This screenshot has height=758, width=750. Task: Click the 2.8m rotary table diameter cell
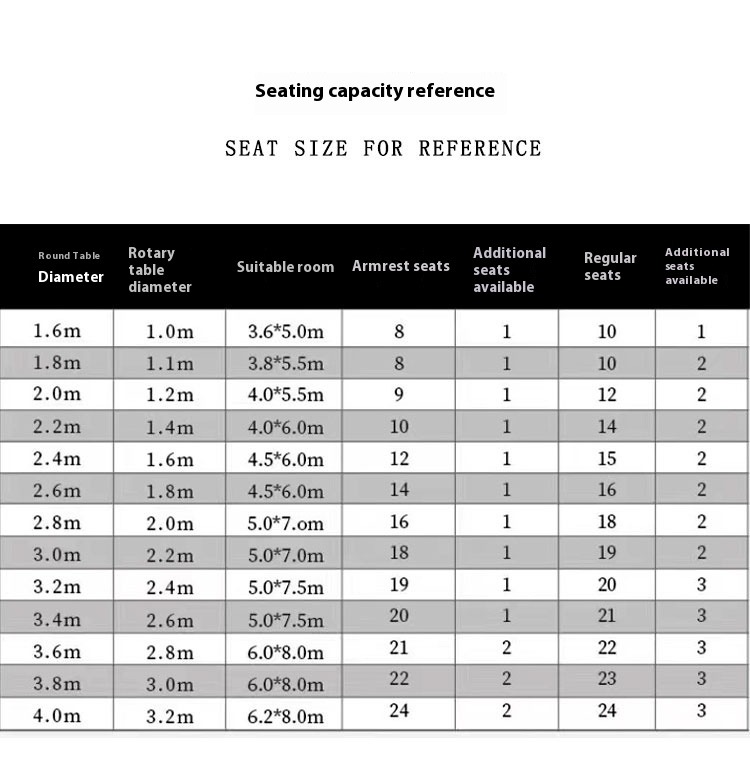point(170,650)
